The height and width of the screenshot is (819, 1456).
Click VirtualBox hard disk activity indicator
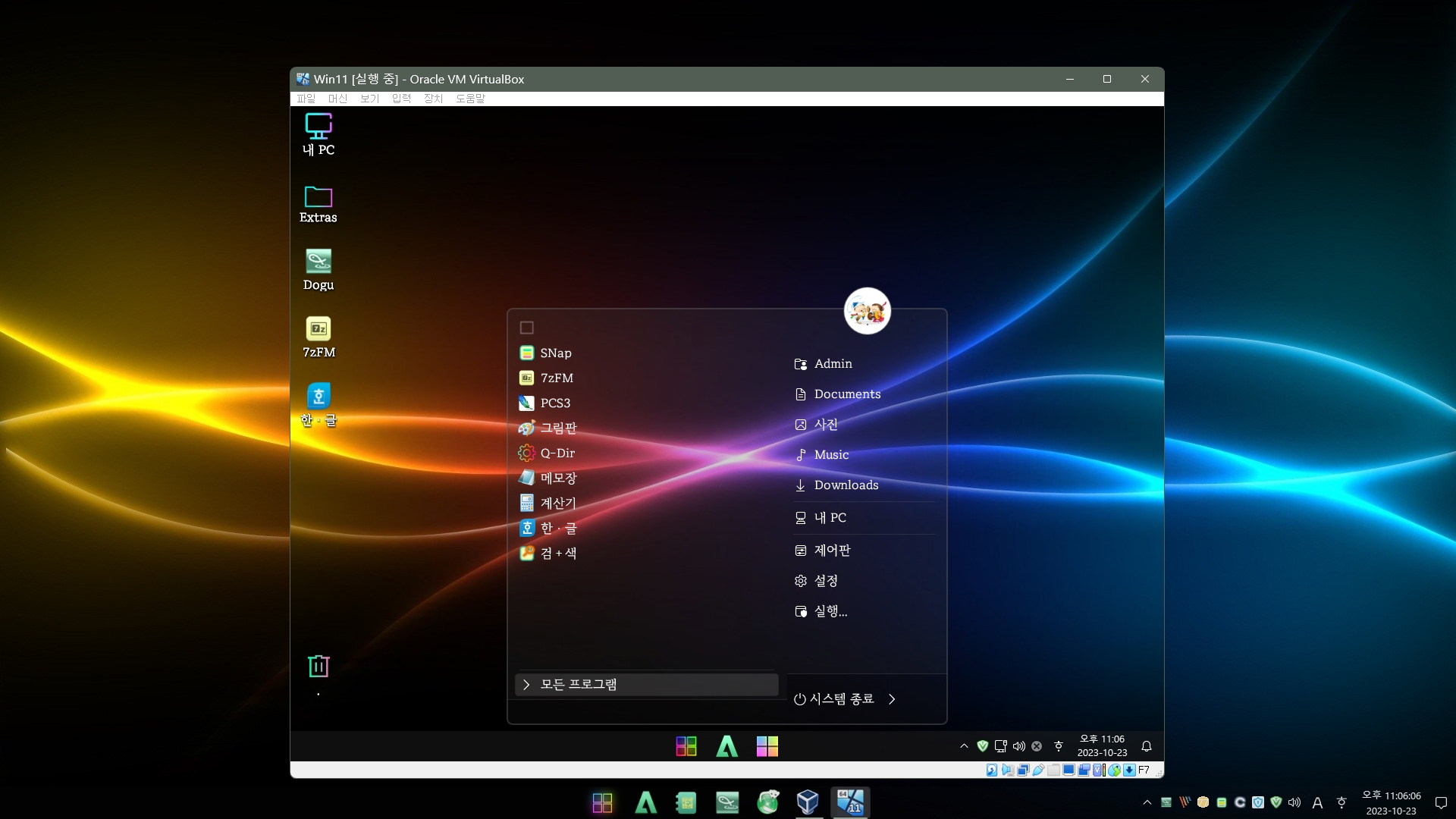click(x=992, y=770)
